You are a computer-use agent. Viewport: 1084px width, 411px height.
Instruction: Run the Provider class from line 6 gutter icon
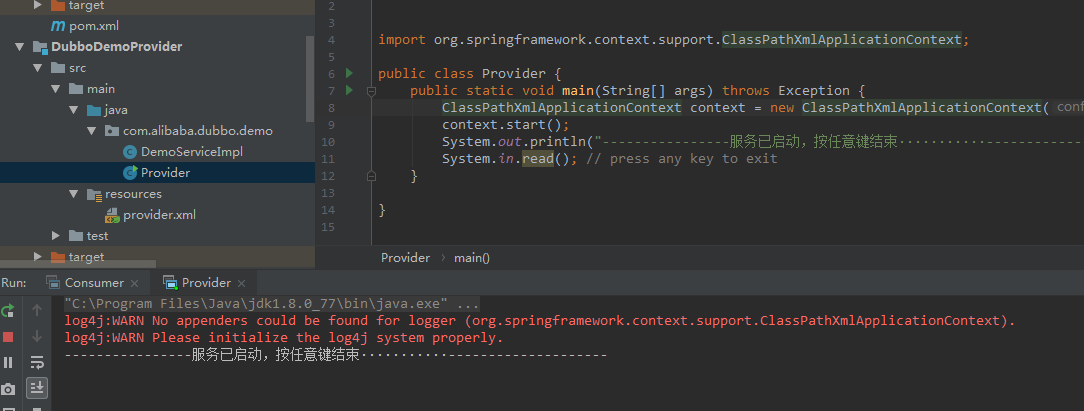pyautogui.click(x=349, y=73)
